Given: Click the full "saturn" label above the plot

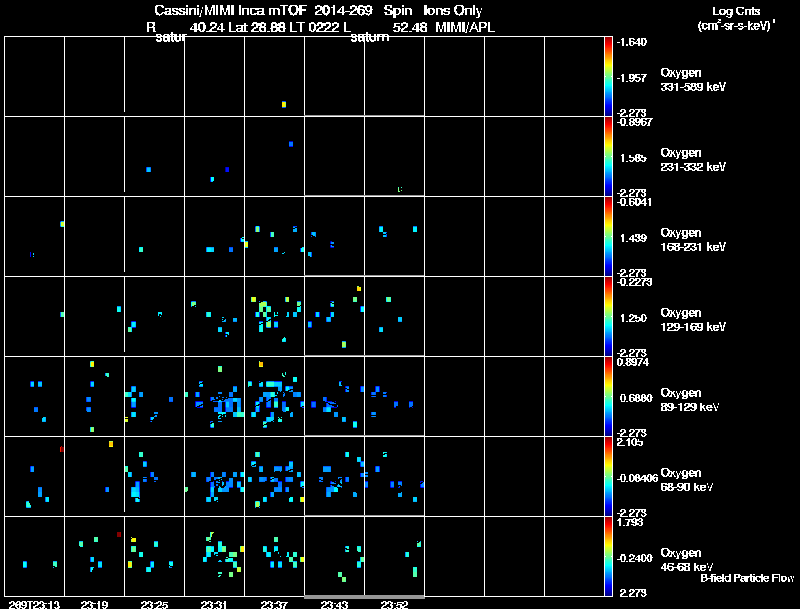Looking at the screenshot, I should pyautogui.click(x=369, y=38).
